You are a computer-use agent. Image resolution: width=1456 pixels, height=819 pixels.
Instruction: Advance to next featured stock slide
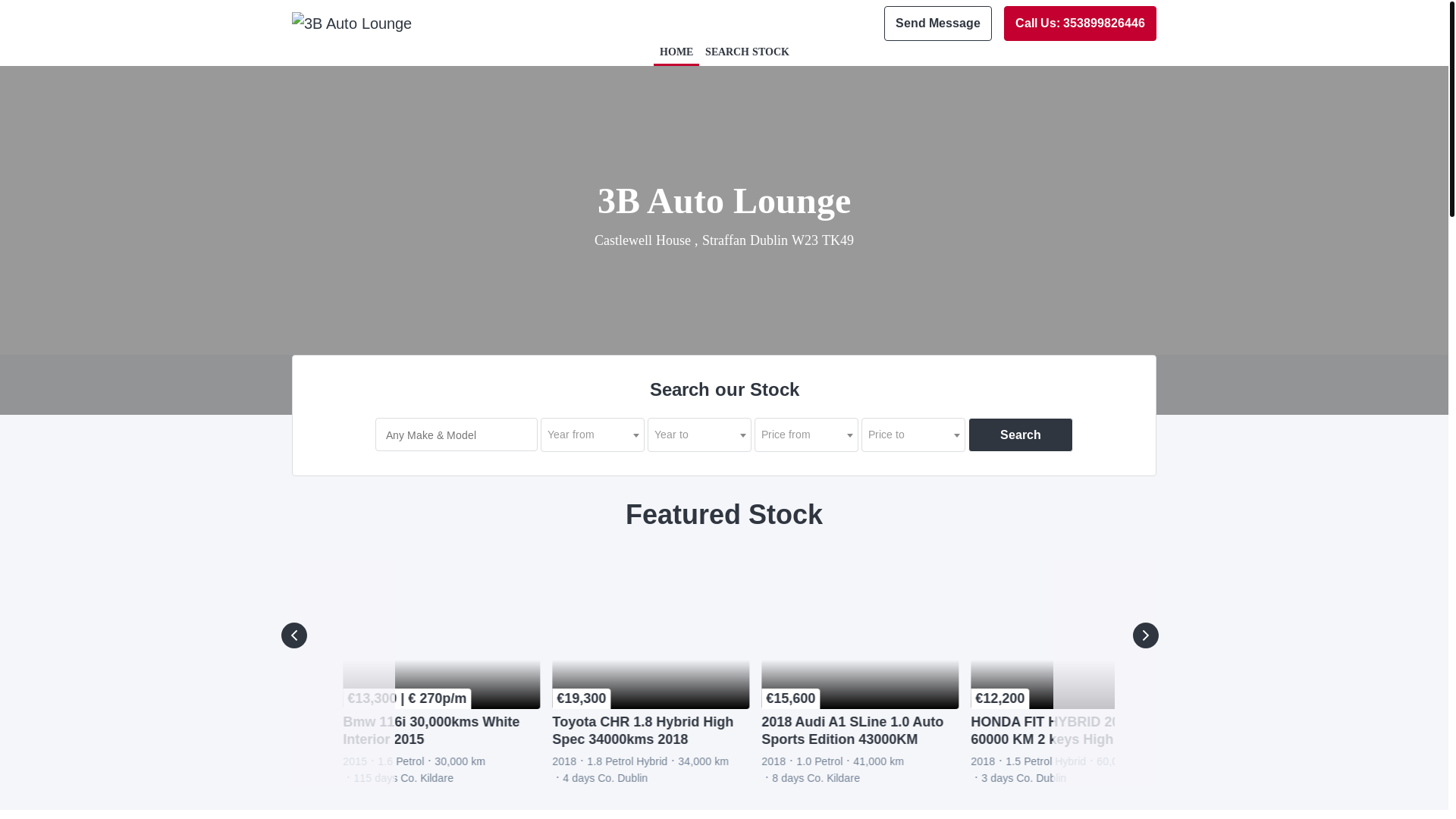click(x=1145, y=635)
